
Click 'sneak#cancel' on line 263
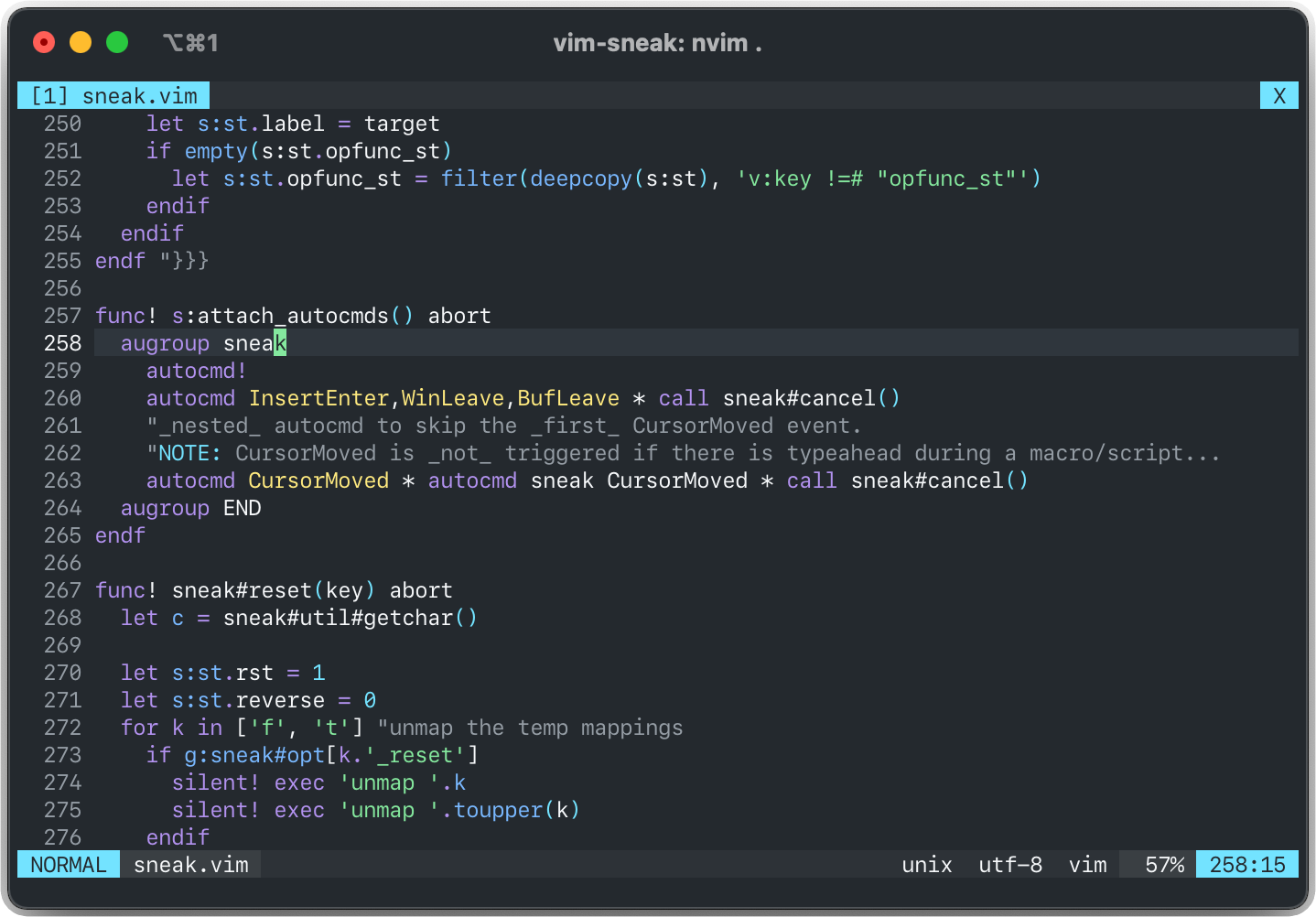pos(927,480)
